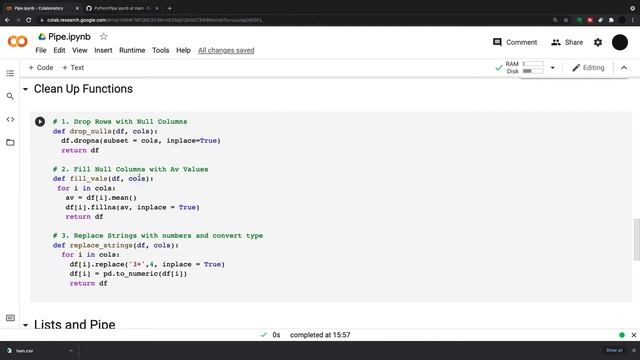The height and width of the screenshot is (360, 640).
Task: Open the File menu
Action: [41, 50]
